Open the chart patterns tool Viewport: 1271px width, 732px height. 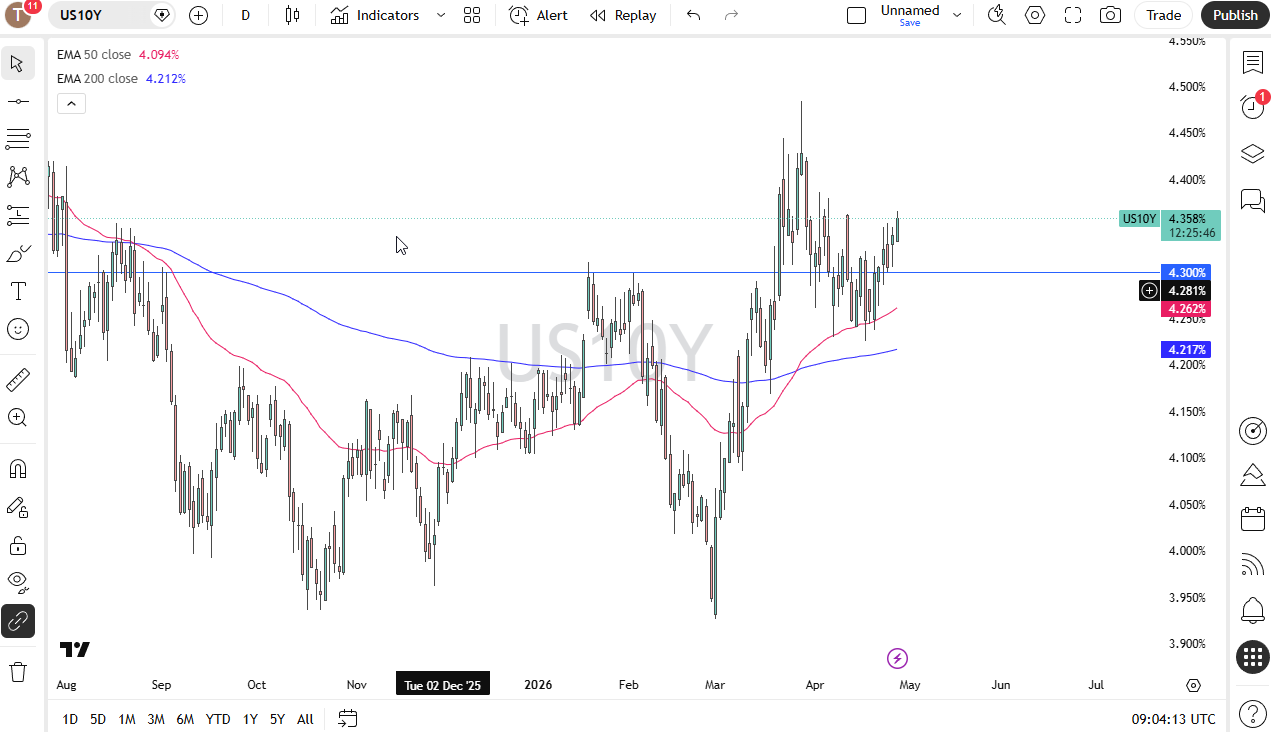(17, 177)
